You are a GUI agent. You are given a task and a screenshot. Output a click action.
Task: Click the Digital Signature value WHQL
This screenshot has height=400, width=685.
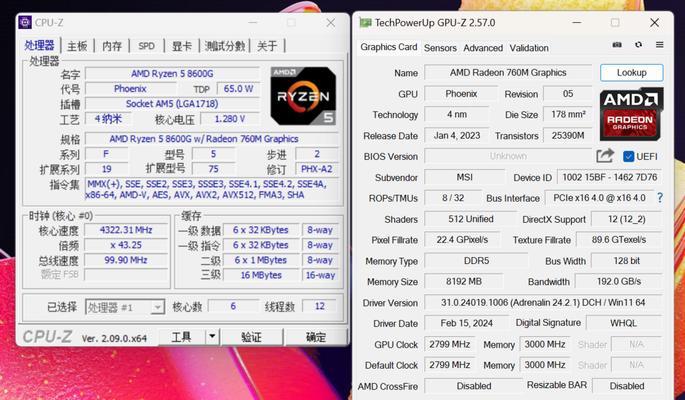pos(623,323)
